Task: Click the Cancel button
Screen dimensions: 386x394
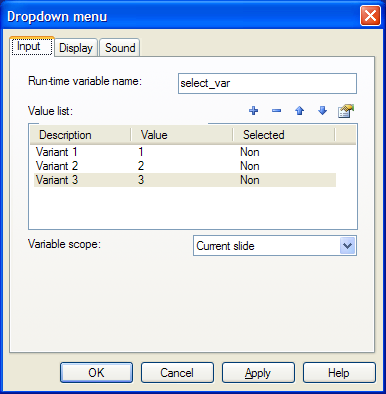Action: (177, 373)
